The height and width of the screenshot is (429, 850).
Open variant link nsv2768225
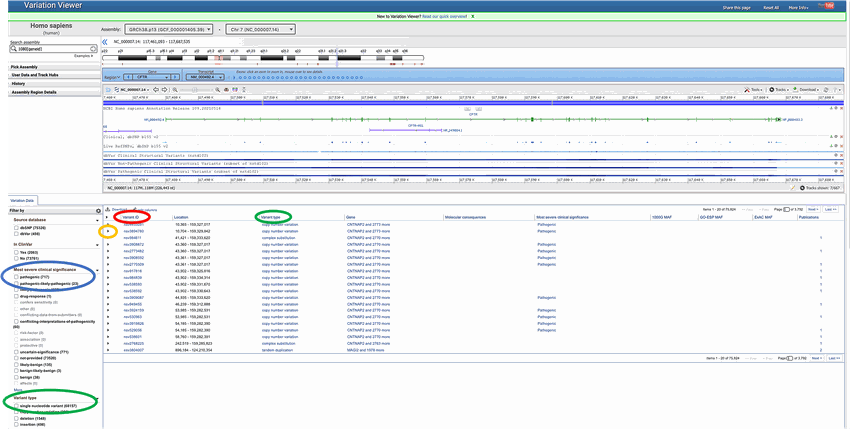pos(133,343)
